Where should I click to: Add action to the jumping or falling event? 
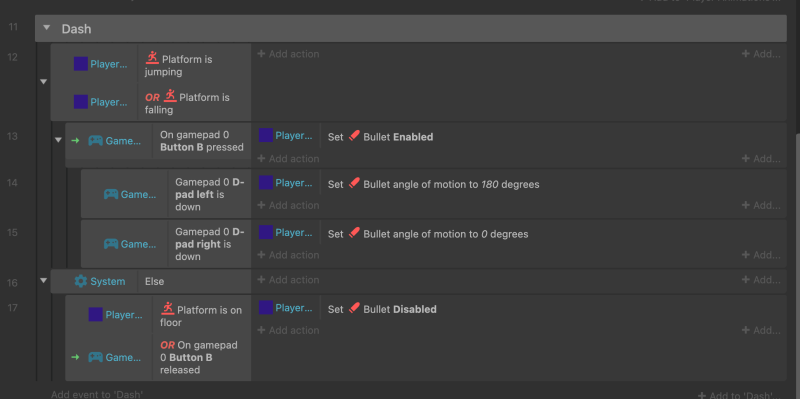pyautogui.click(x=288, y=54)
